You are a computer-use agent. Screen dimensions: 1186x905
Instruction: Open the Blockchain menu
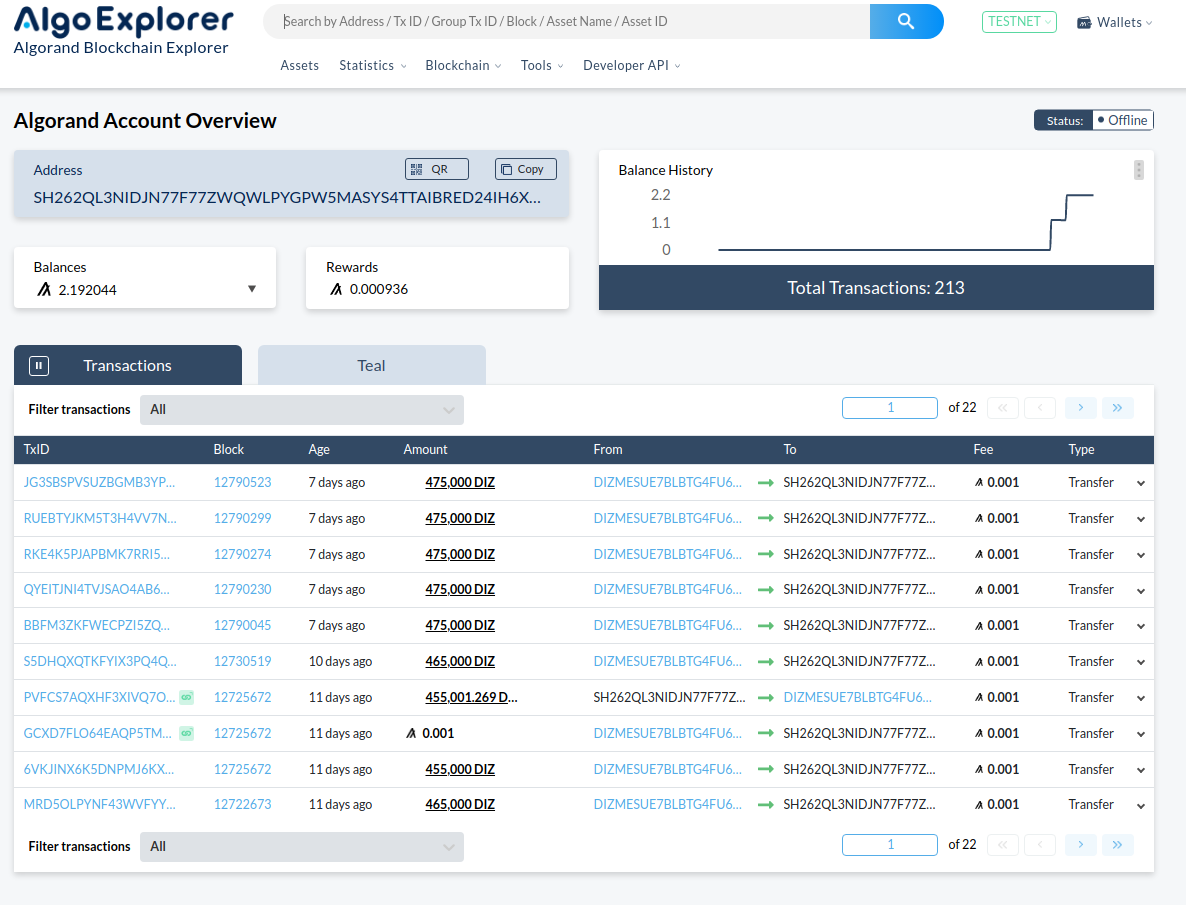point(463,65)
